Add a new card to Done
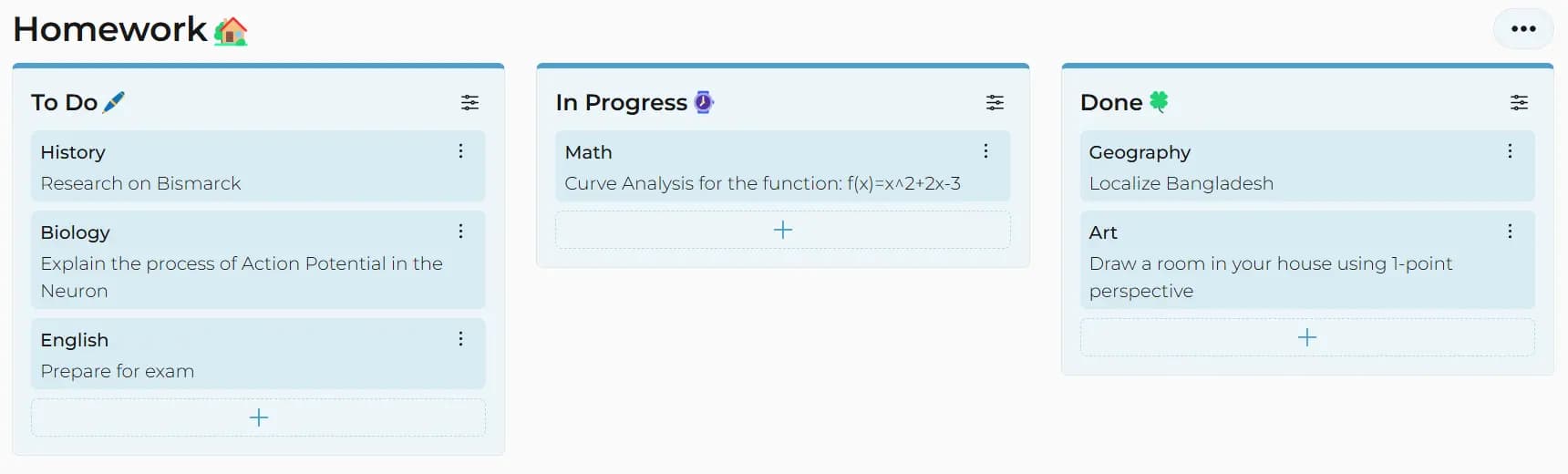 pyautogui.click(x=1307, y=337)
